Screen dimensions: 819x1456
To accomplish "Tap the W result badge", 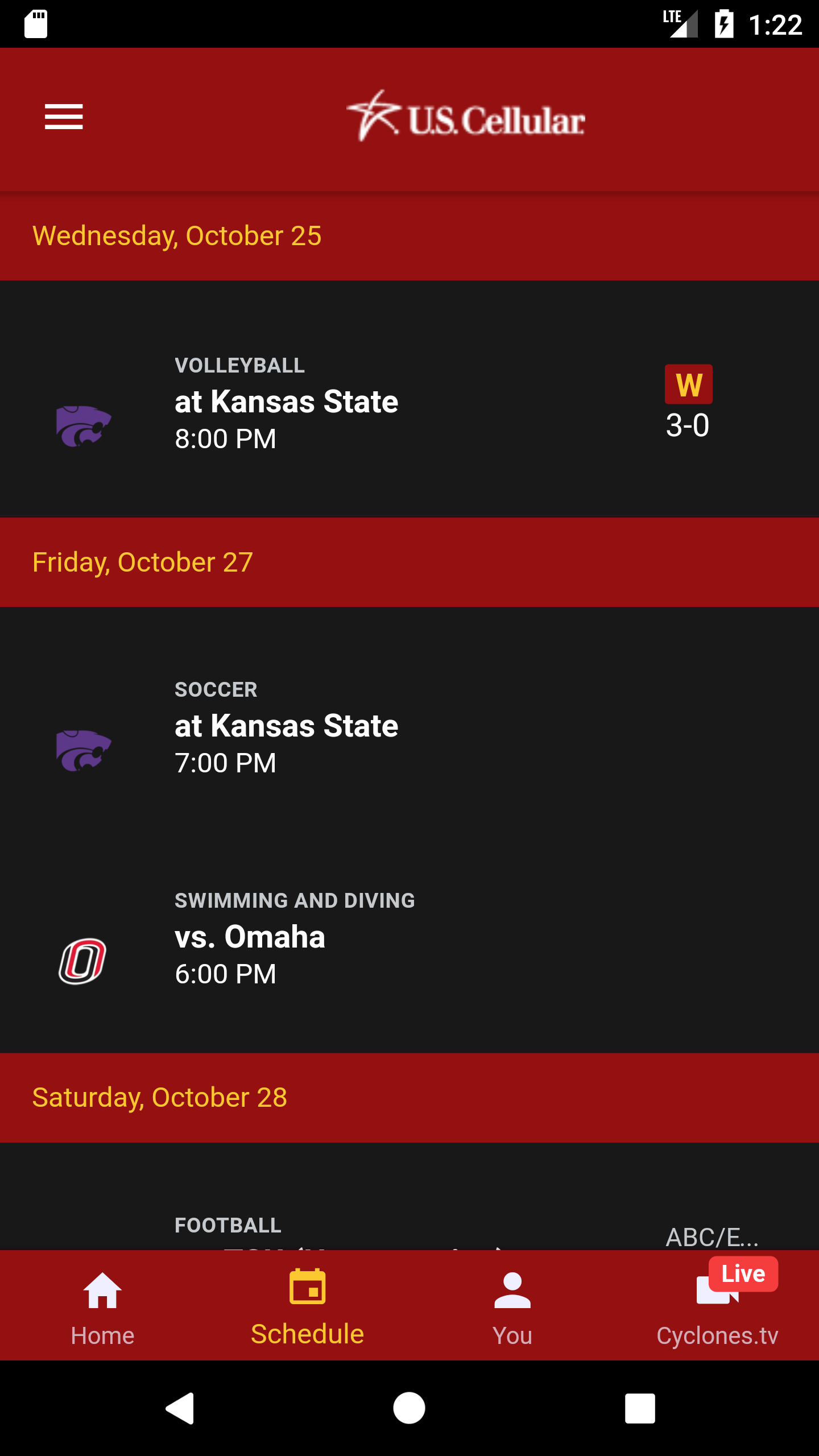I will click(689, 384).
